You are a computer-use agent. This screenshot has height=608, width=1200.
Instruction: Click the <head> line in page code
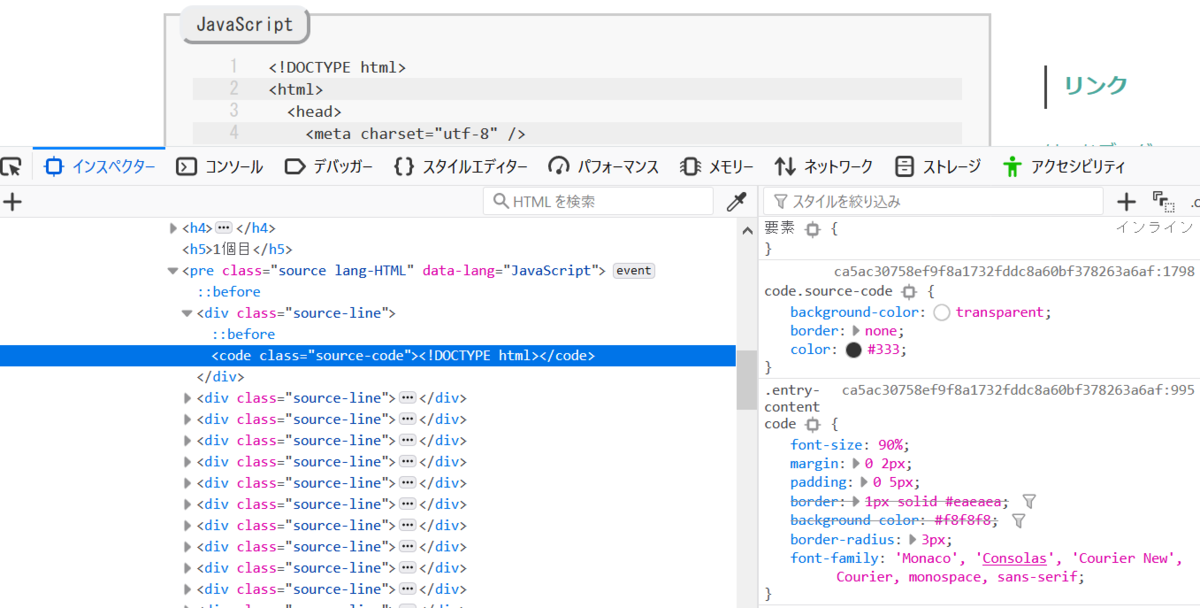click(x=314, y=111)
